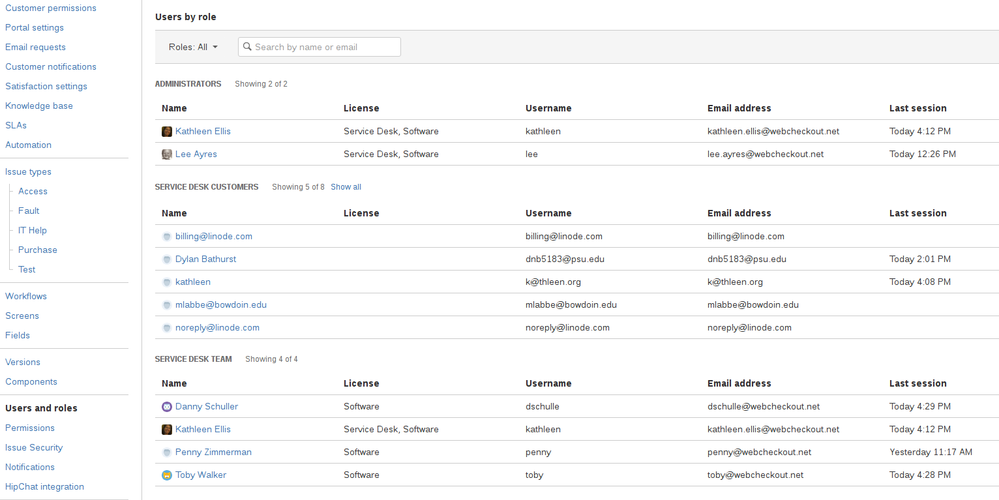Select Users and roles in sidebar
The image size is (999, 500).
tap(41, 408)
